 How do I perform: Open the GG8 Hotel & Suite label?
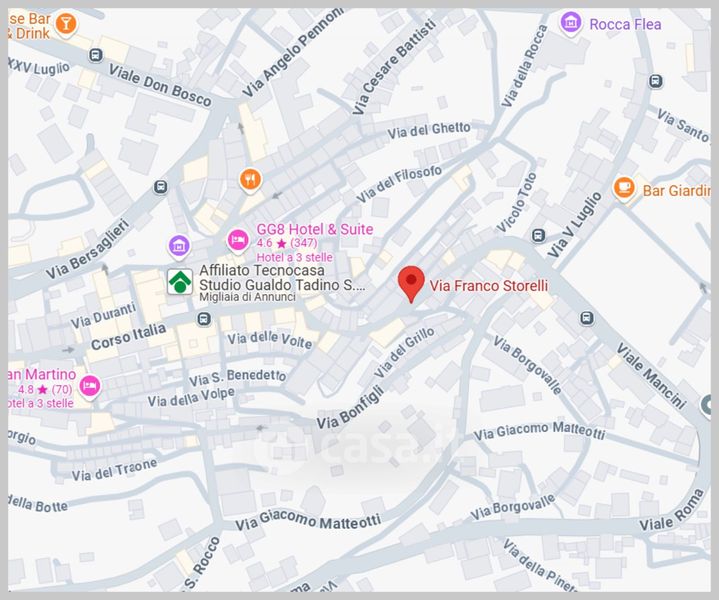(315, 229)
